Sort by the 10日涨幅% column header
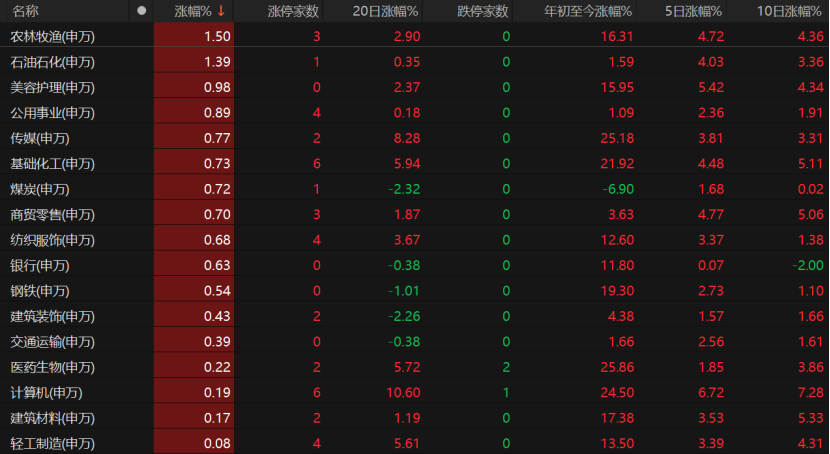 click(789, 11)
